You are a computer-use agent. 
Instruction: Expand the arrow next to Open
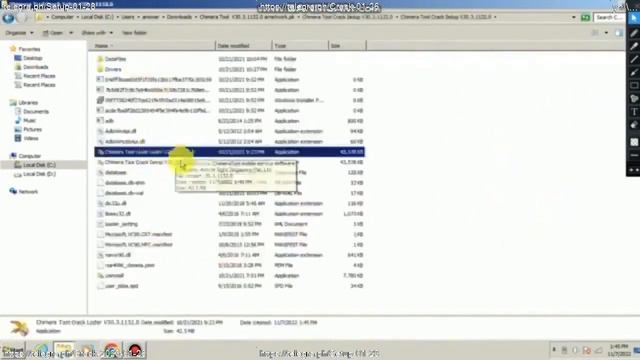(71, 33)
